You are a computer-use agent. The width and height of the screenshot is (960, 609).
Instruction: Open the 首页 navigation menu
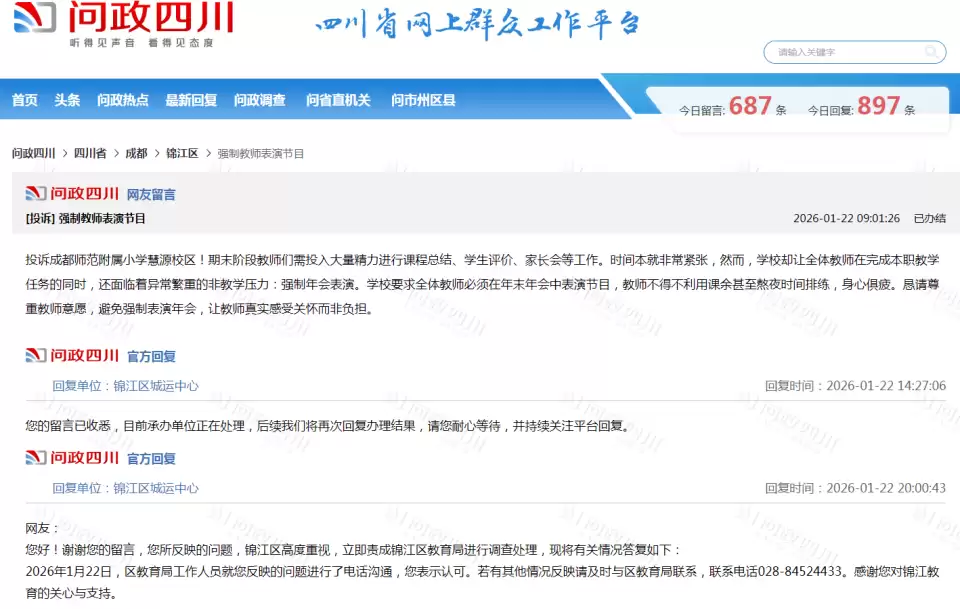coord(24,100)
